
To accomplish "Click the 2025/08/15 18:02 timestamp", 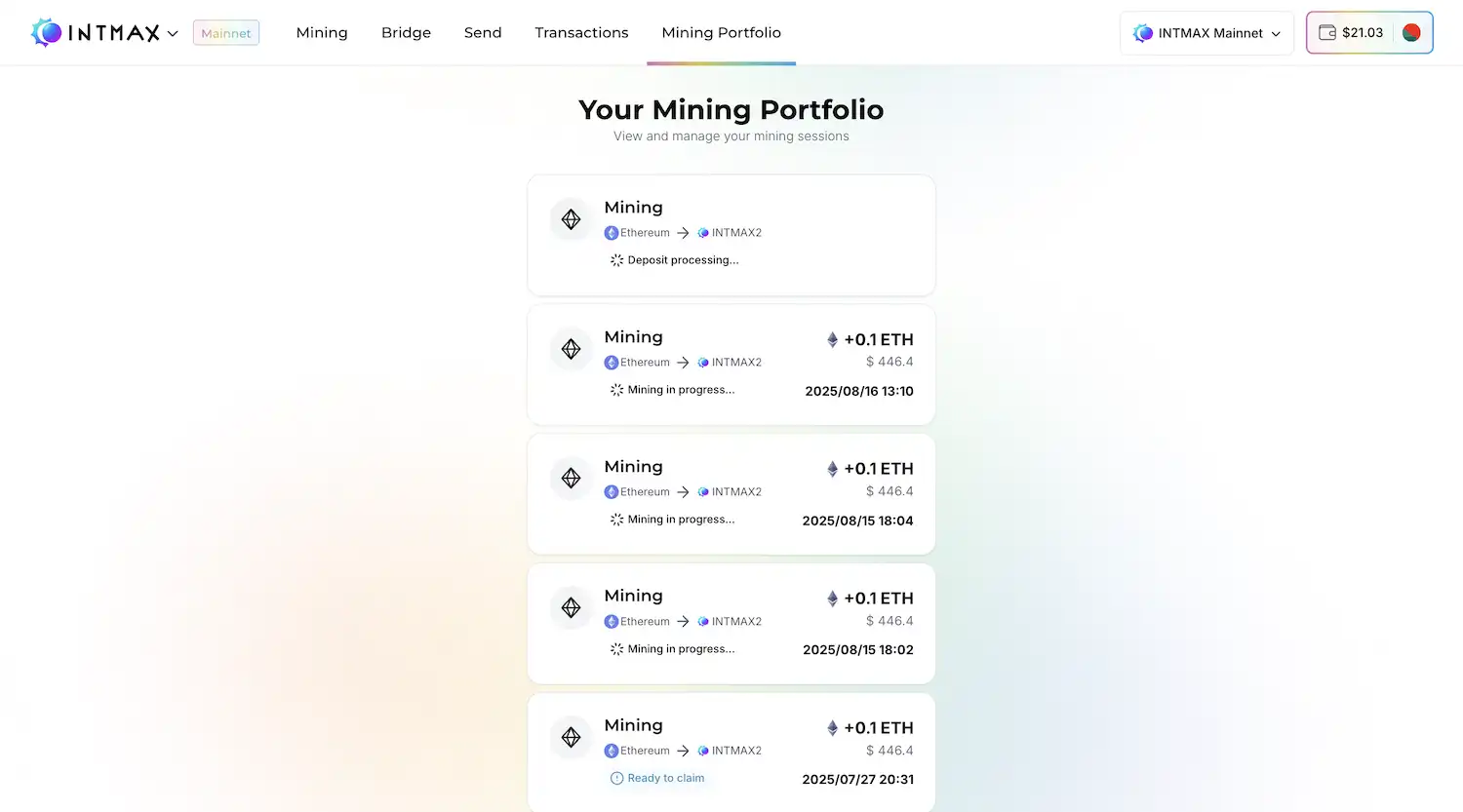I will 858,650.
